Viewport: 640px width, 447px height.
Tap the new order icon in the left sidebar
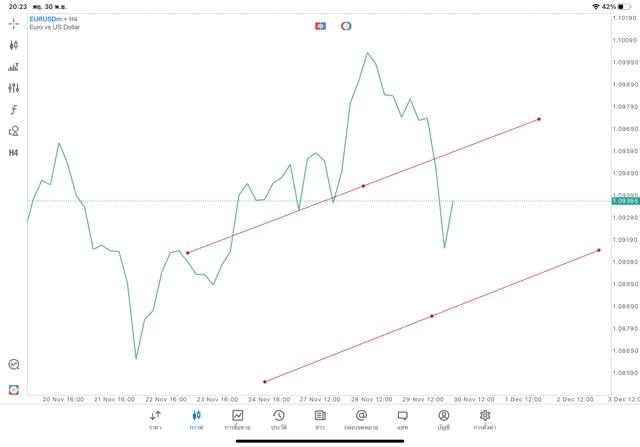point(13,389)
